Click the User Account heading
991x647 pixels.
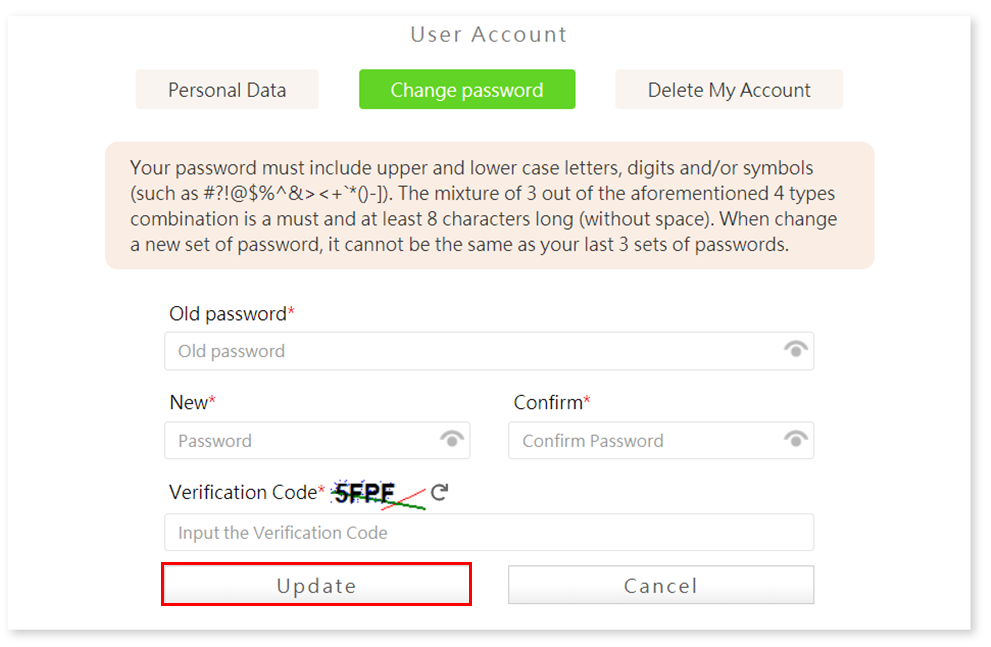pos(488,35)
